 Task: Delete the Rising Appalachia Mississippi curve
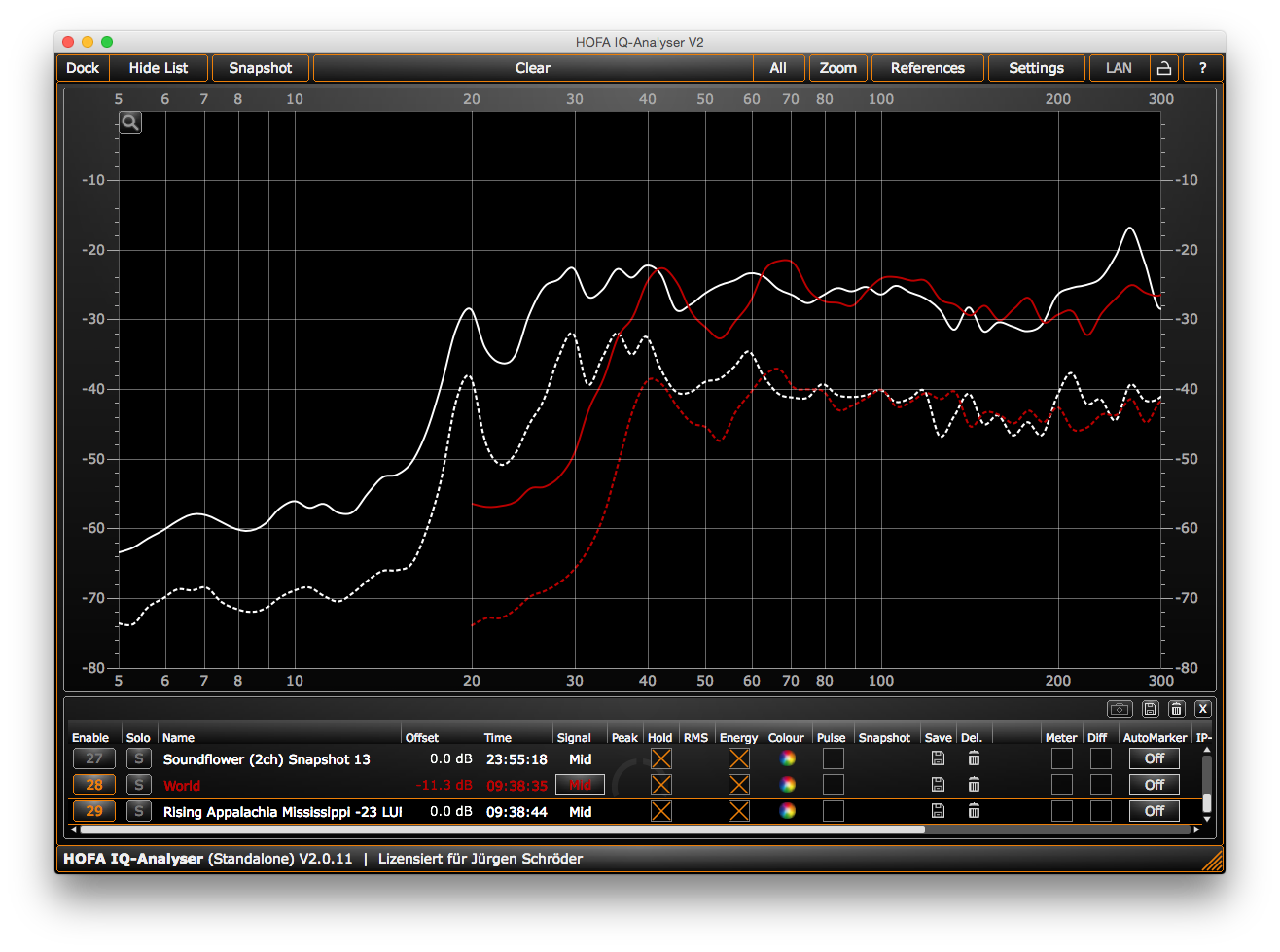[x=974, y=811]
